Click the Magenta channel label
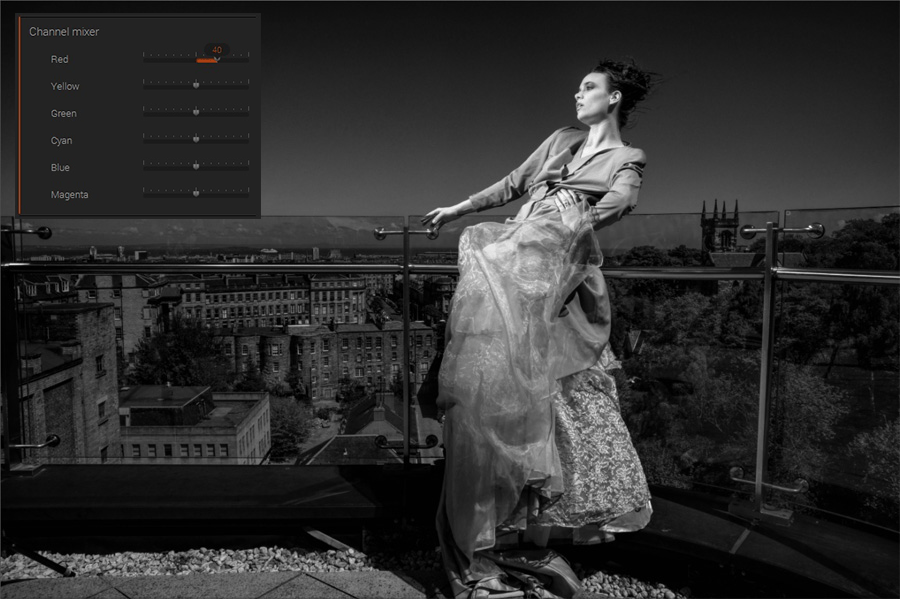Viewport: 900px width, 599px height. (69, 195)
